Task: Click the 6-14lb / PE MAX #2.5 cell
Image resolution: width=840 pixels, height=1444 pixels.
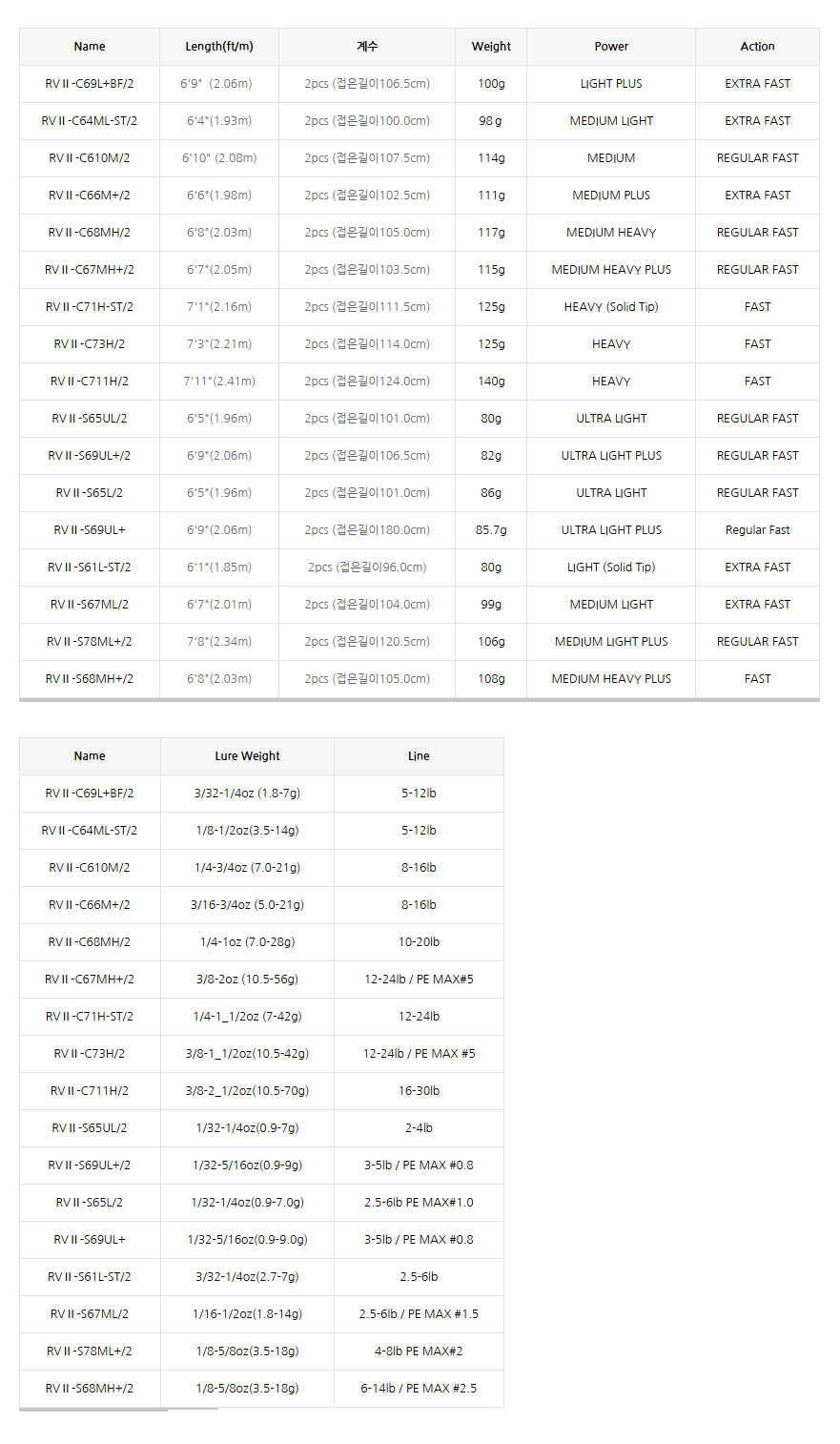Action: [x=419, y=1389]
